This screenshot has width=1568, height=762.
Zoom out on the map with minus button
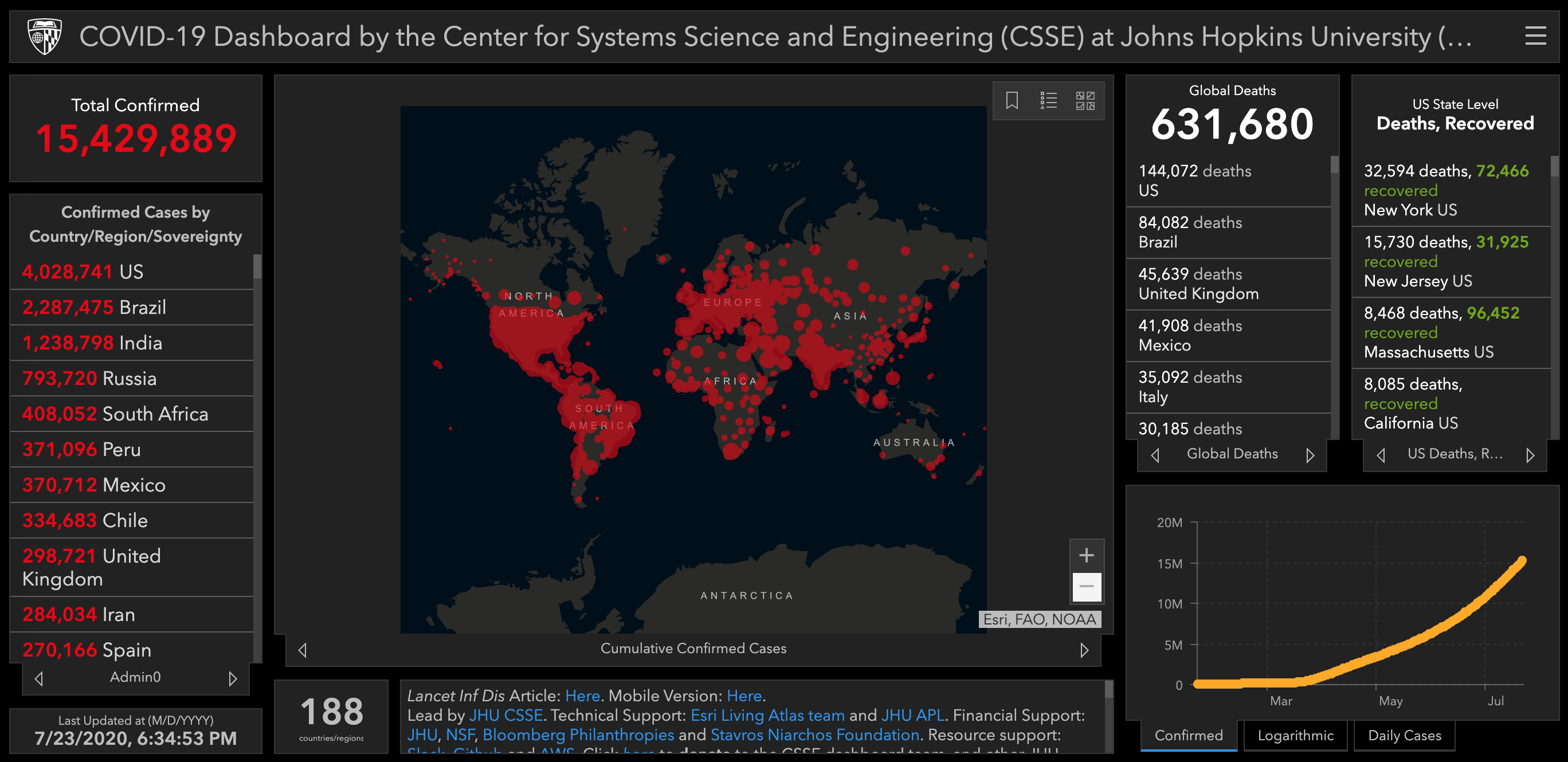[1086, 587]
